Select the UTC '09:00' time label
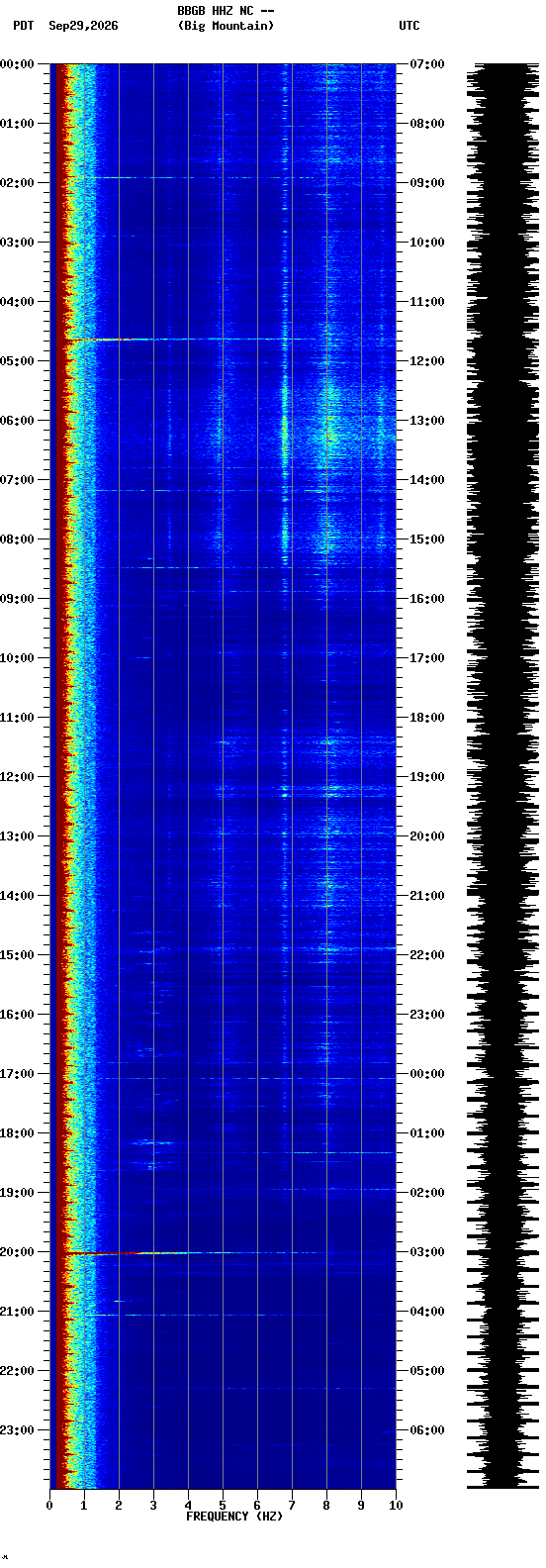546x1568 pixels. point(426,183)
